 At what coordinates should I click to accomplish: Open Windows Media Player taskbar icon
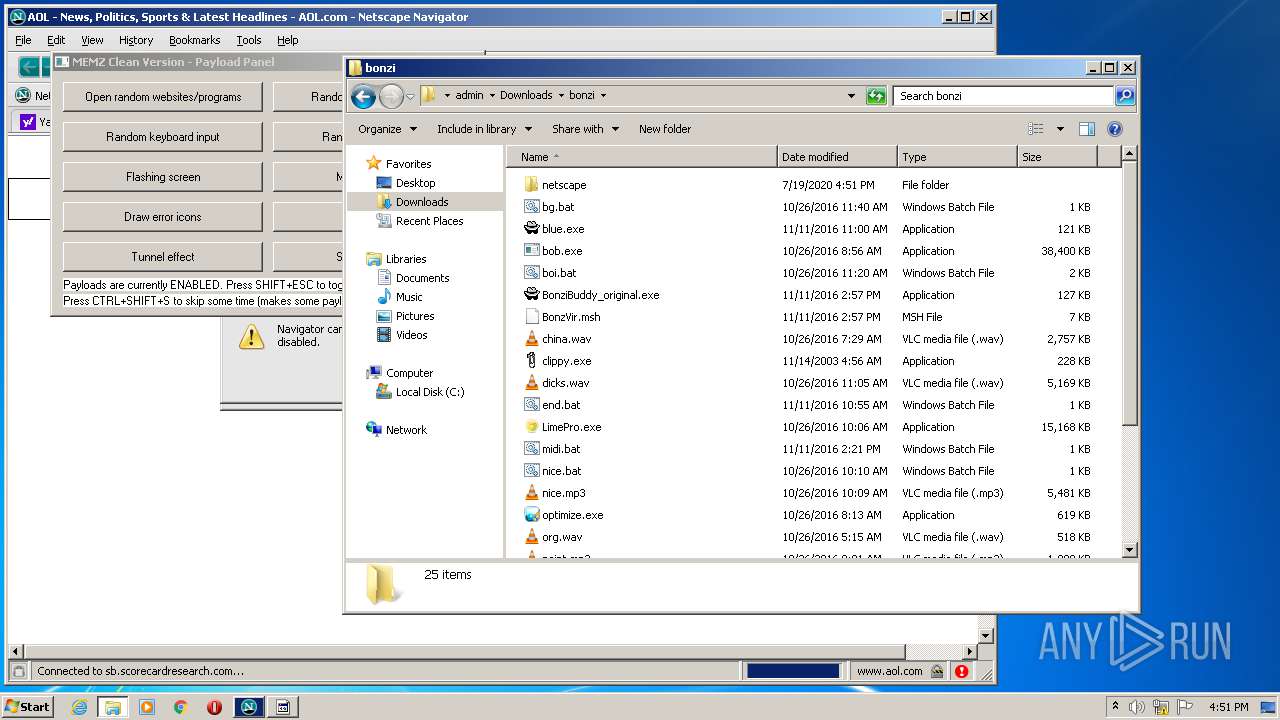(147, 707)
